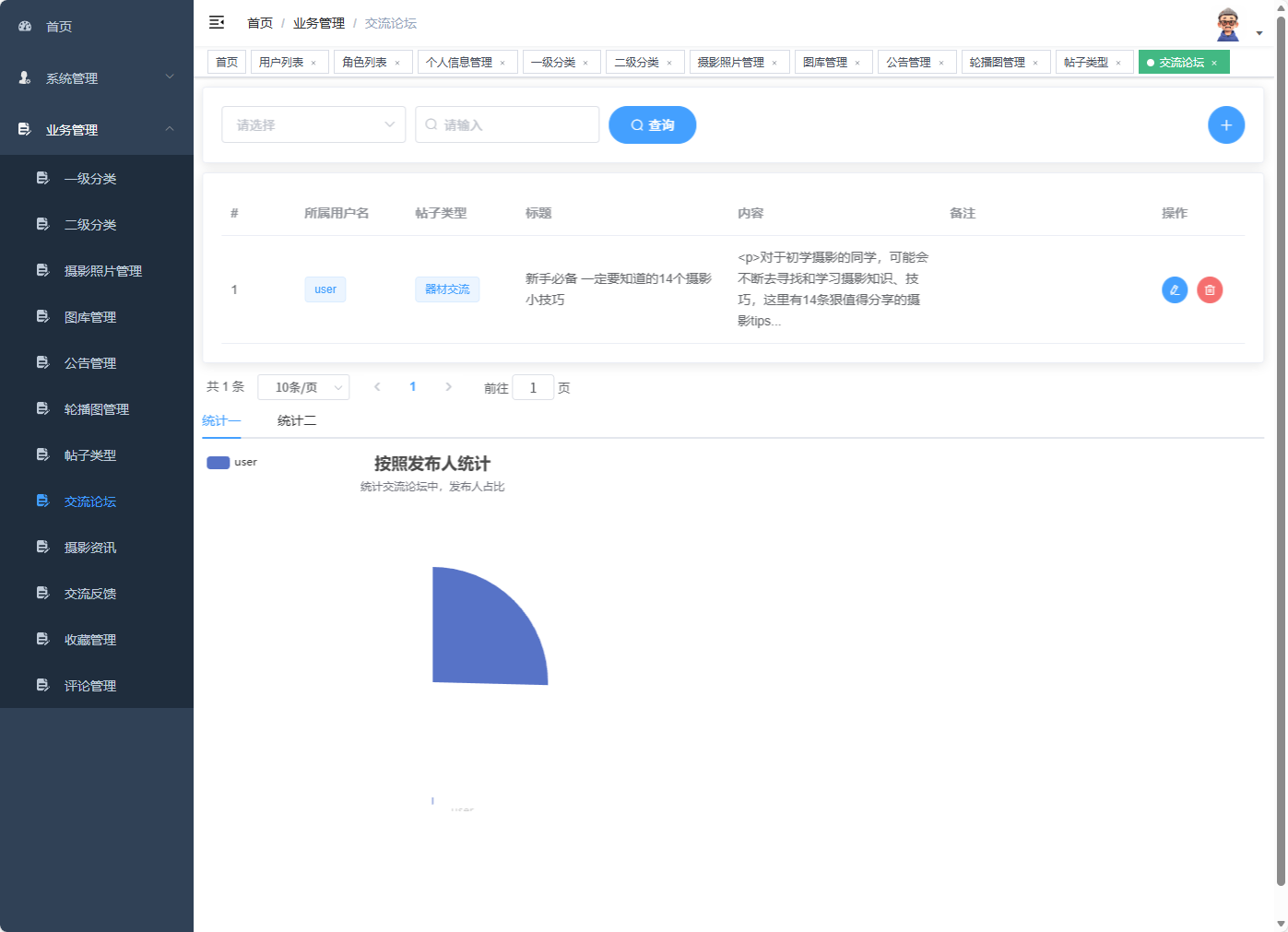Open the 10条/页 page size dropdown
This screenshot has height=932, width=1288.
click(x=303, y=386)
